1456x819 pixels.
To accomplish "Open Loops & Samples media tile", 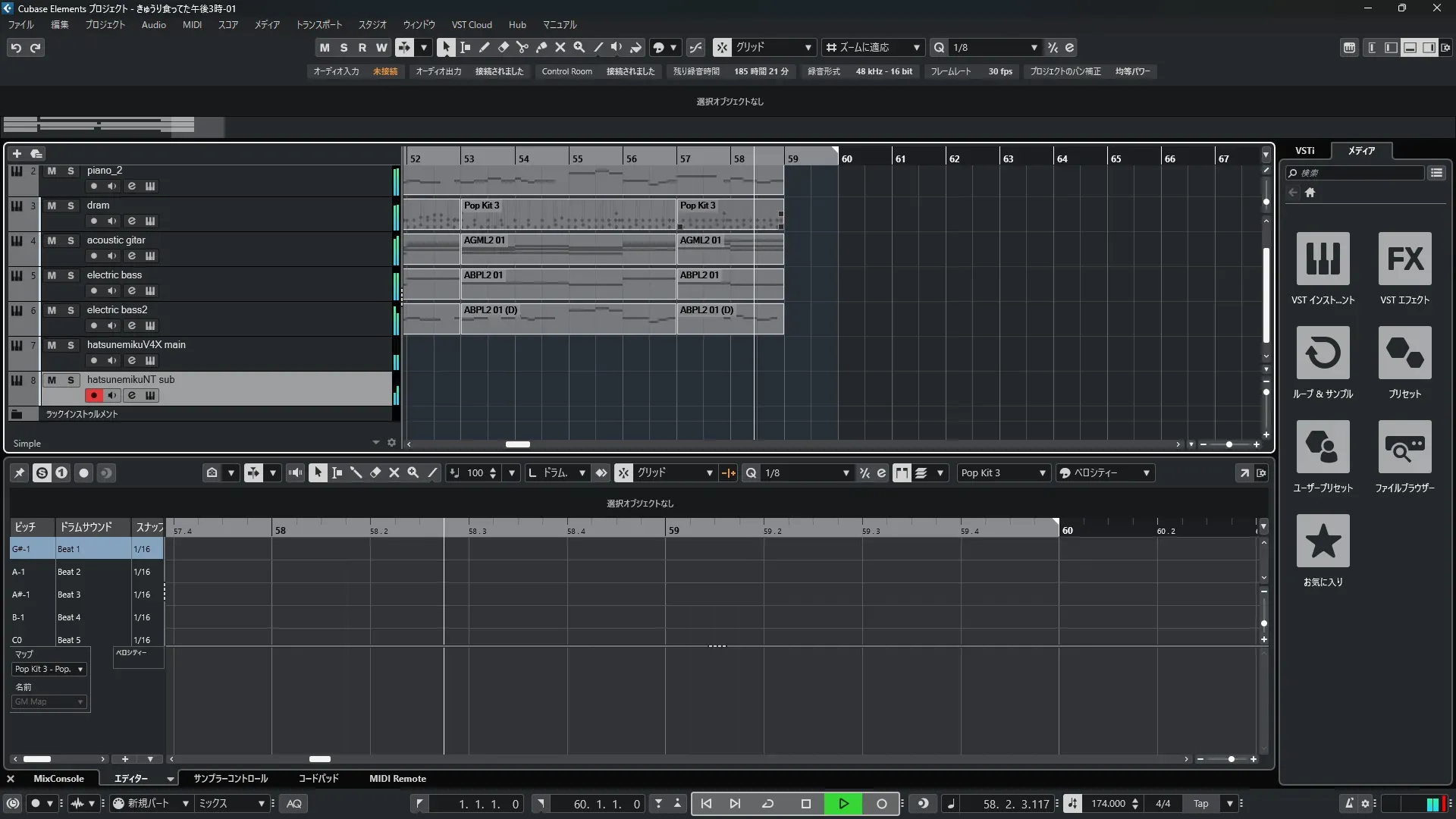I will tap(1323, 353).
